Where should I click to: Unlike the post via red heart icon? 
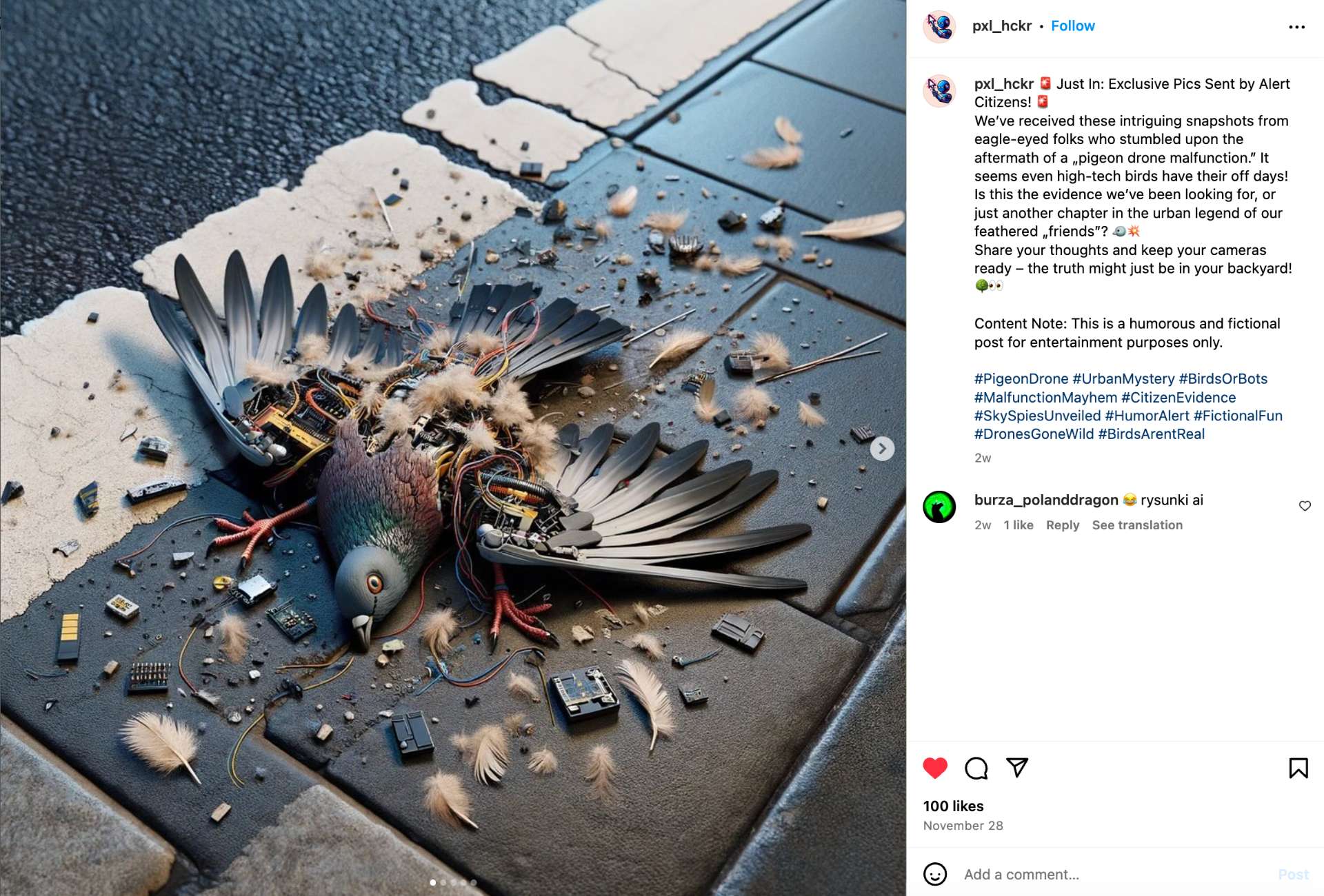click(x=935, y=768)
